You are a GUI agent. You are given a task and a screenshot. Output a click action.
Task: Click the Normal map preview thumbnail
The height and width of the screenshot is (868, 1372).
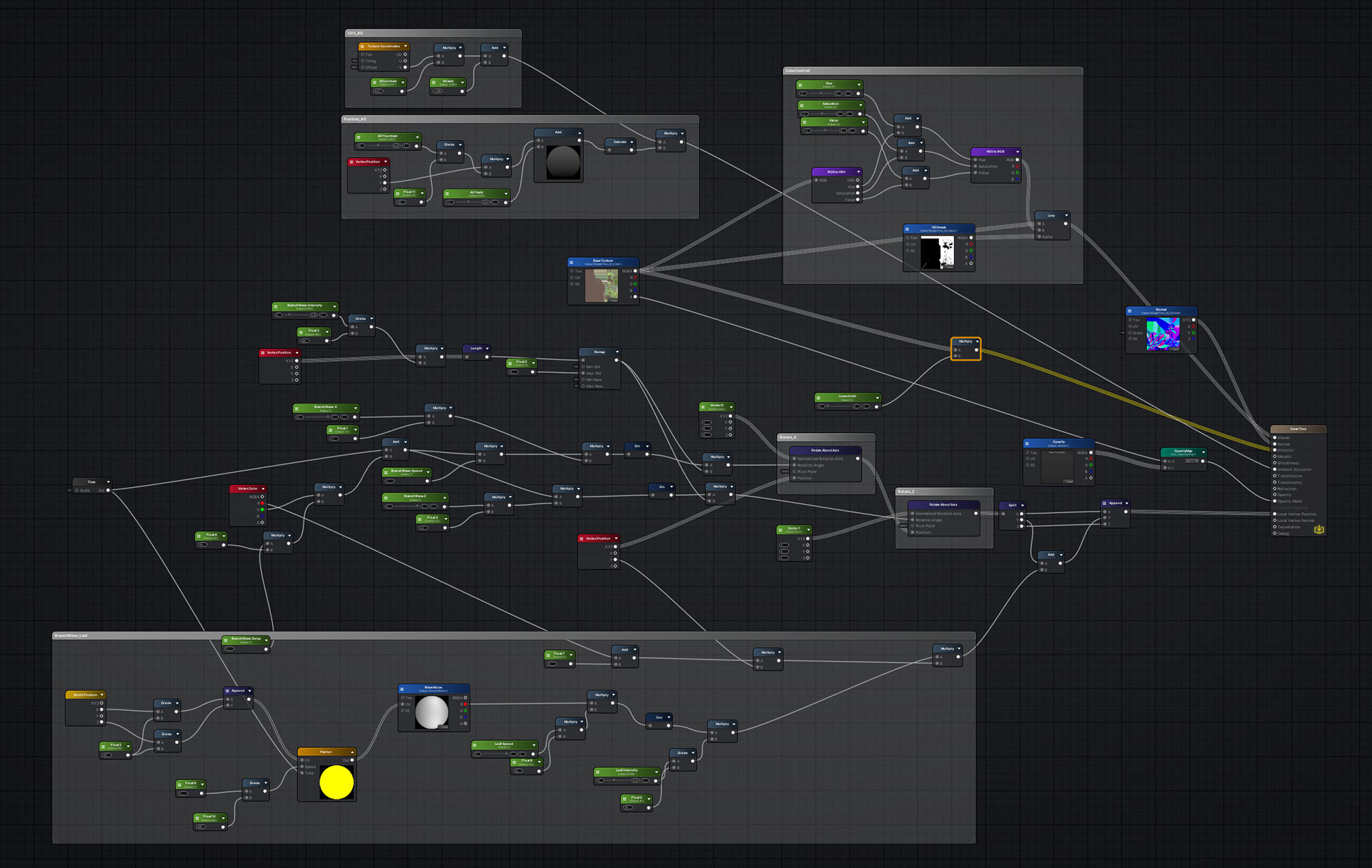pos(1163,334)
